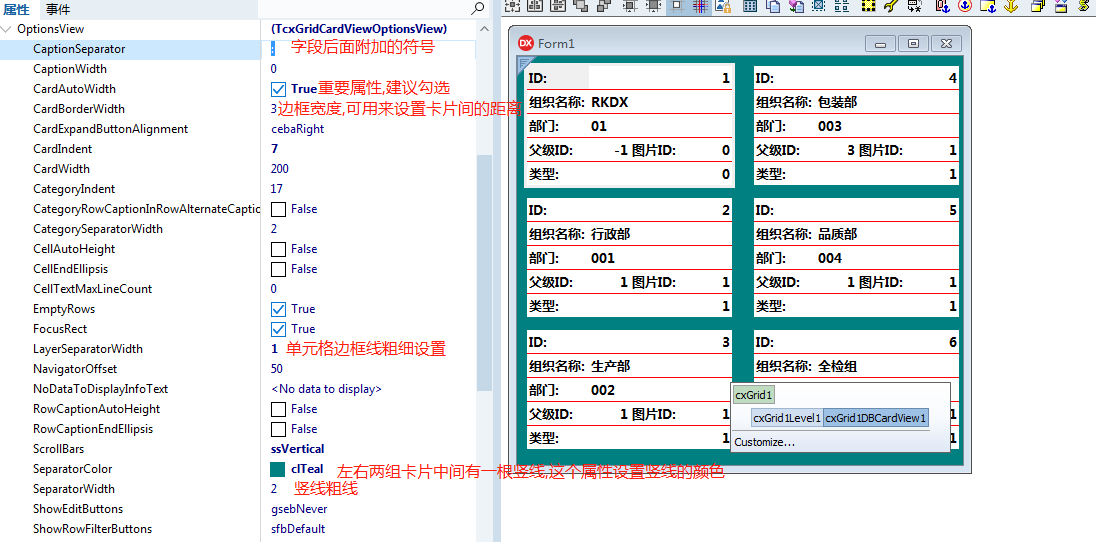This screenshot has height=542, width=1096.
Task: Select the LayerSeparatorWidth property row
Action: tap(130, 349)
